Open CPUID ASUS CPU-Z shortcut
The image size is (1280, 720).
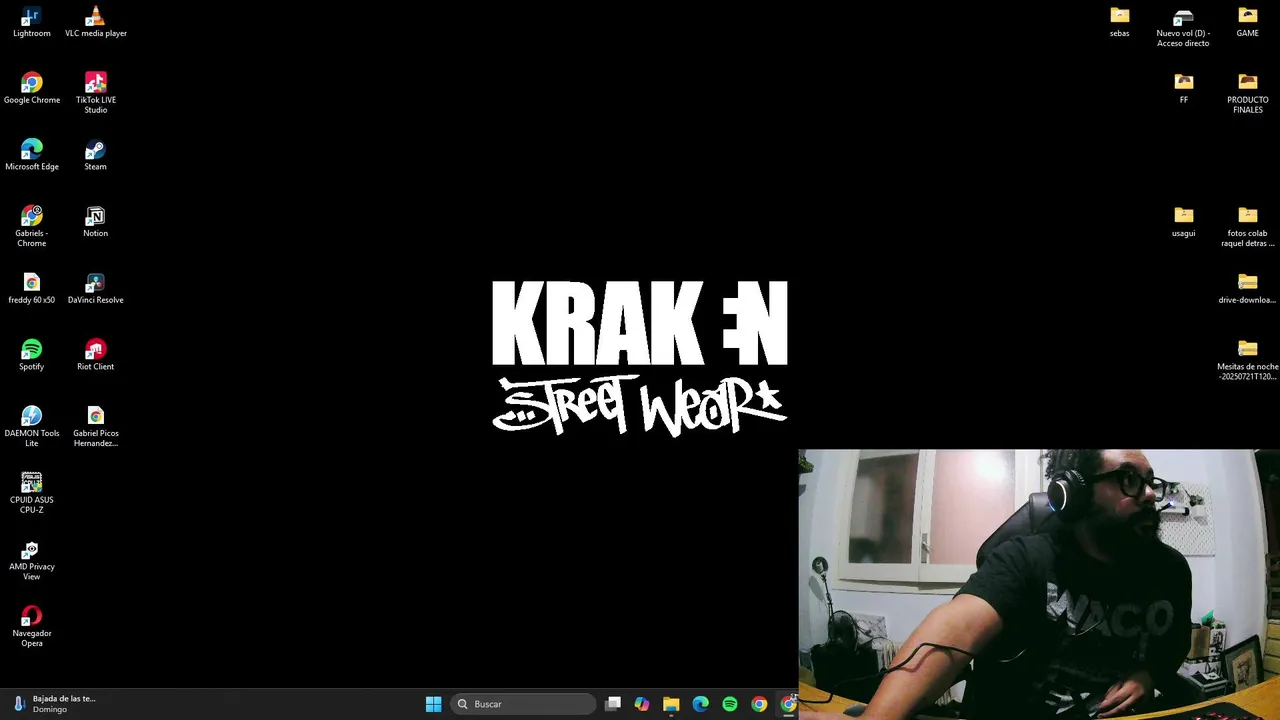[31, 493]
